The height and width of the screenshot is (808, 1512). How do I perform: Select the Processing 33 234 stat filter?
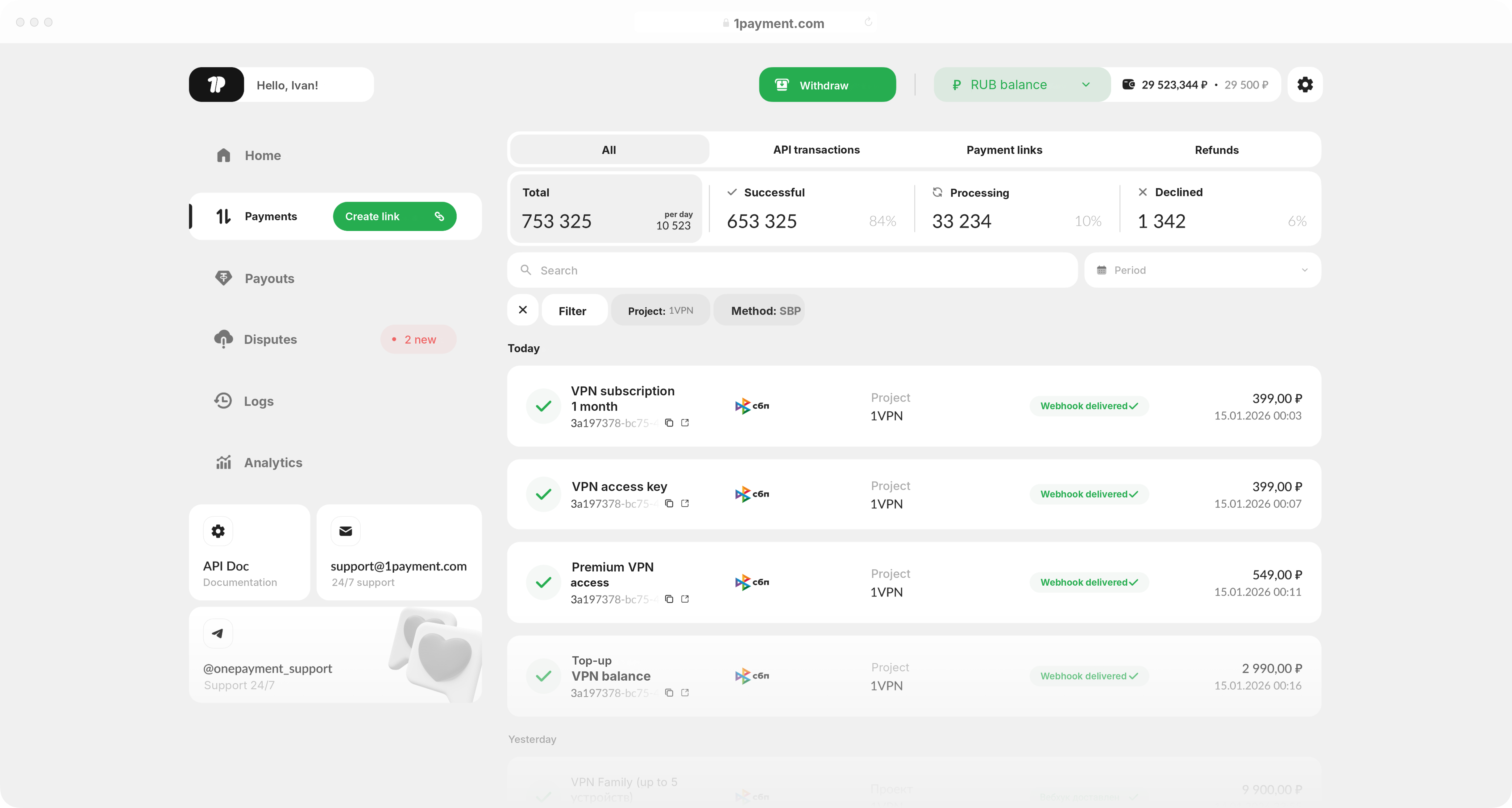click(x=1017, y=208)
